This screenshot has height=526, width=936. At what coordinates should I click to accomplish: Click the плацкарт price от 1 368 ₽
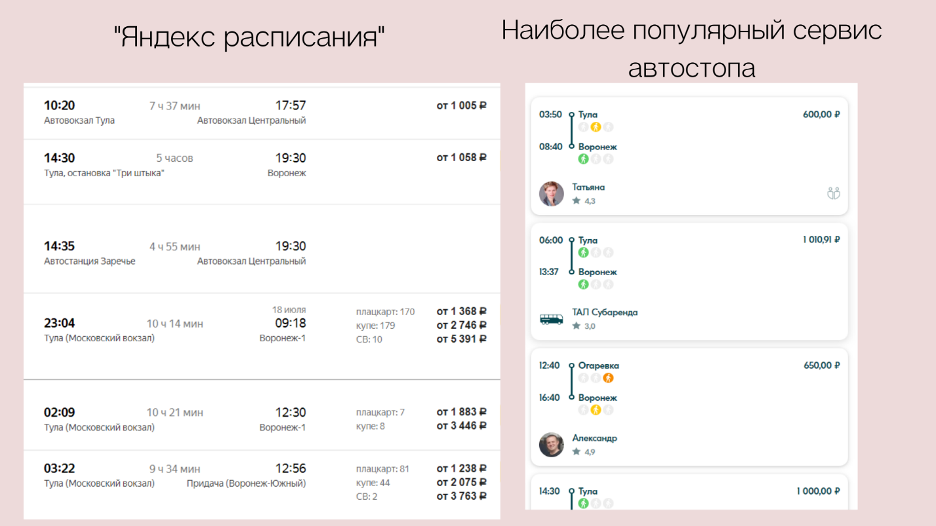click(461, 312)
